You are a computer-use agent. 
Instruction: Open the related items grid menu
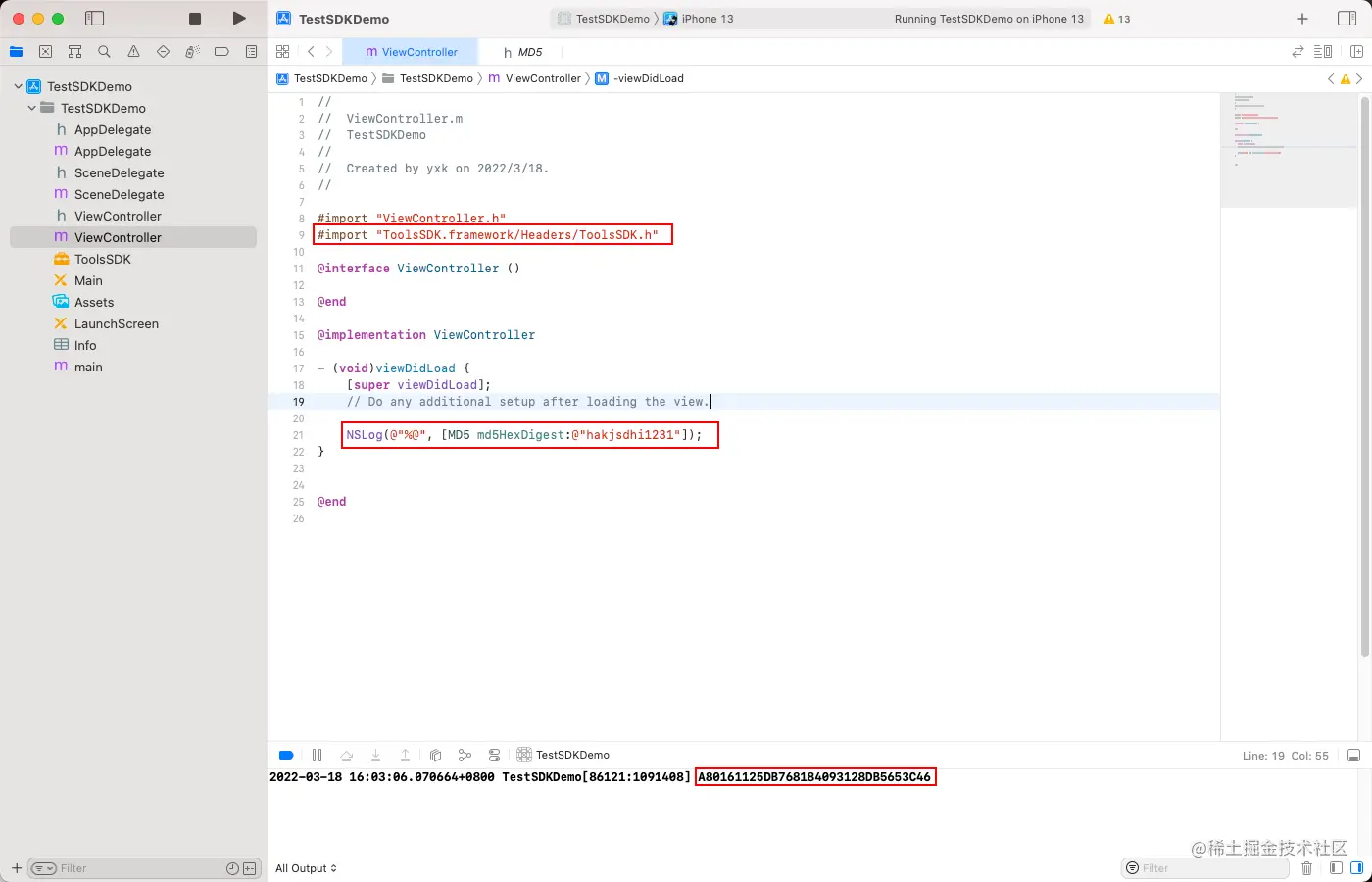283,52
